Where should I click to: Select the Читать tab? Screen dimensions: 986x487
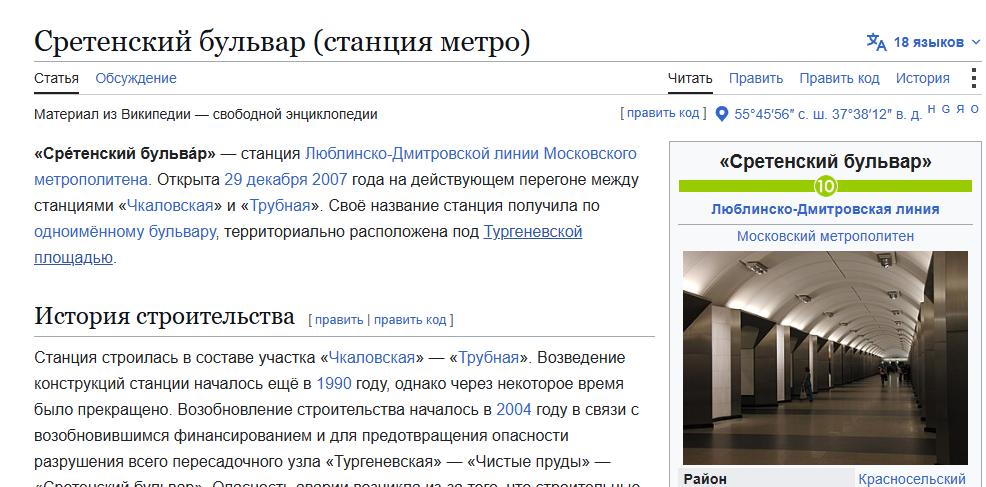(690, 79)
